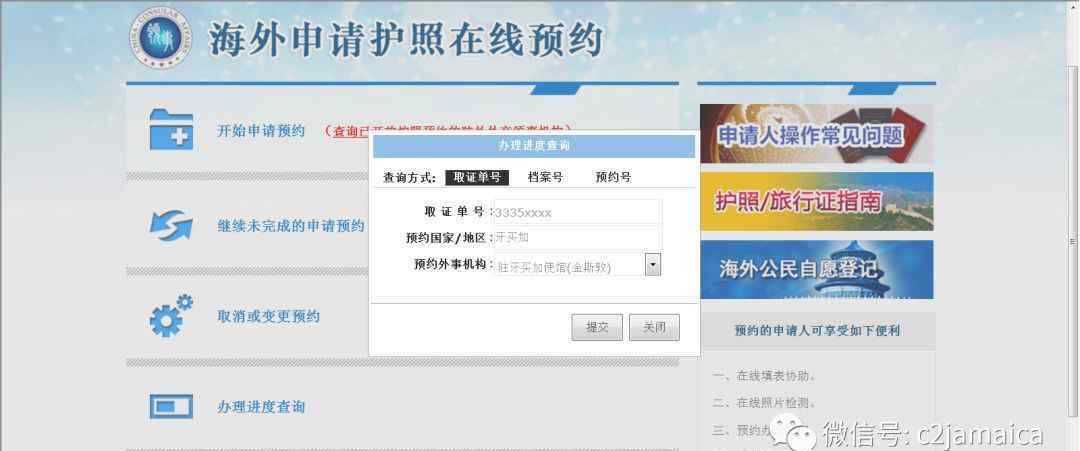Open the embassy selection combo box
This screenshot has width=1080, height=451.
tap(578, 265)
